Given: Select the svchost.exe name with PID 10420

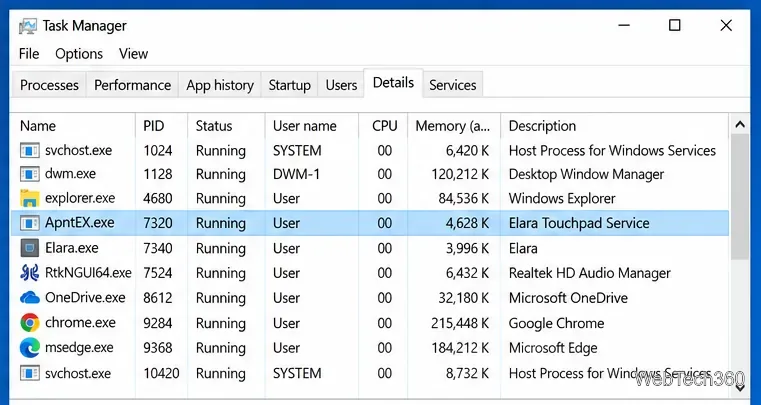Looking at the screenshot, I should pyautogui.click(x=78, y=373).
